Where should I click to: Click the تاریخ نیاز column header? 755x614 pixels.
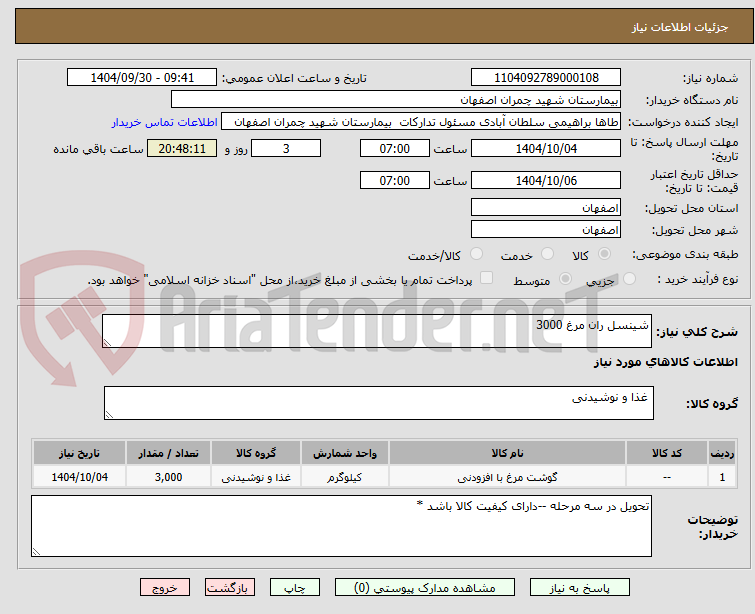79,453
